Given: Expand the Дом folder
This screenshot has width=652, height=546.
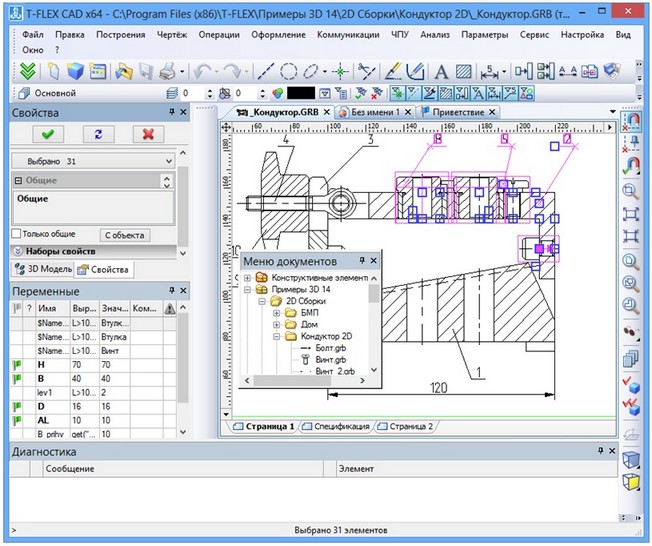Looking at the screenshot, I should click(x=277, y=324).
